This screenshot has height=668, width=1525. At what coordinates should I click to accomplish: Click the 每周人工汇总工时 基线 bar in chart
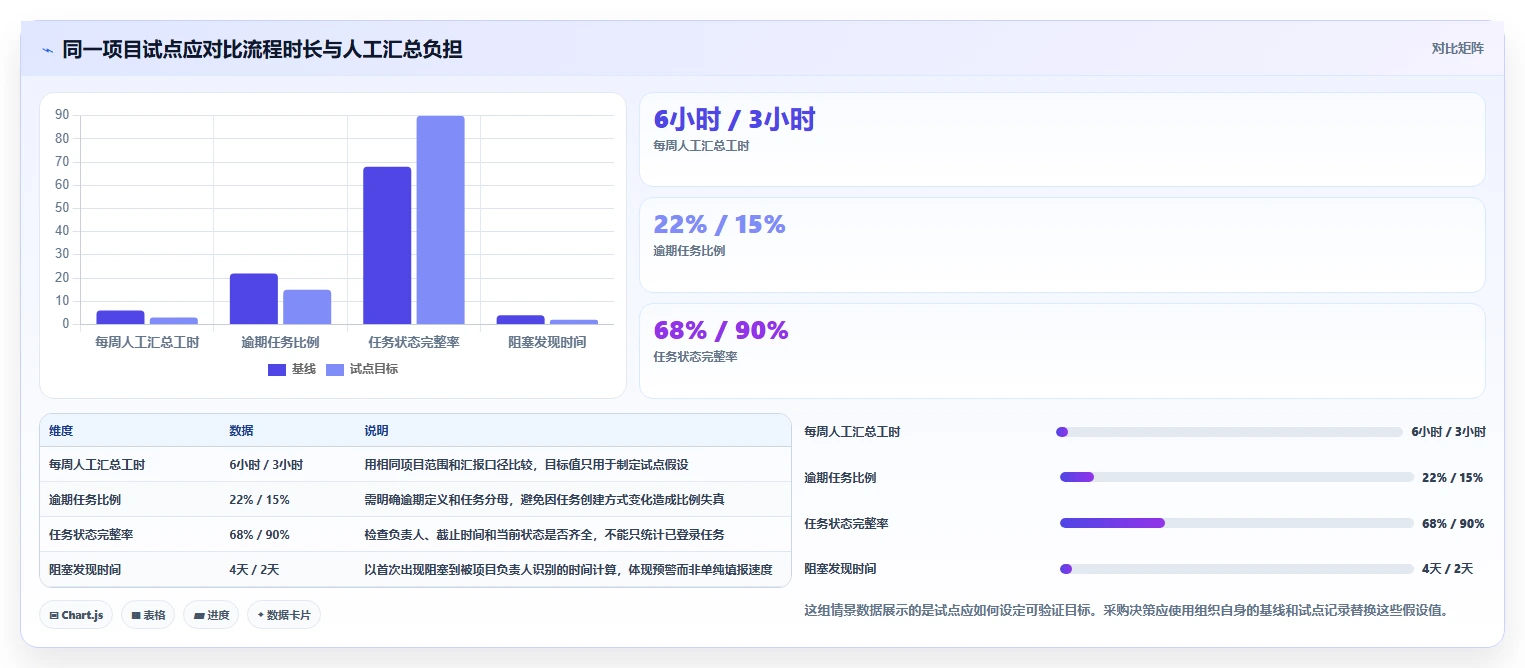click(120, 317)
